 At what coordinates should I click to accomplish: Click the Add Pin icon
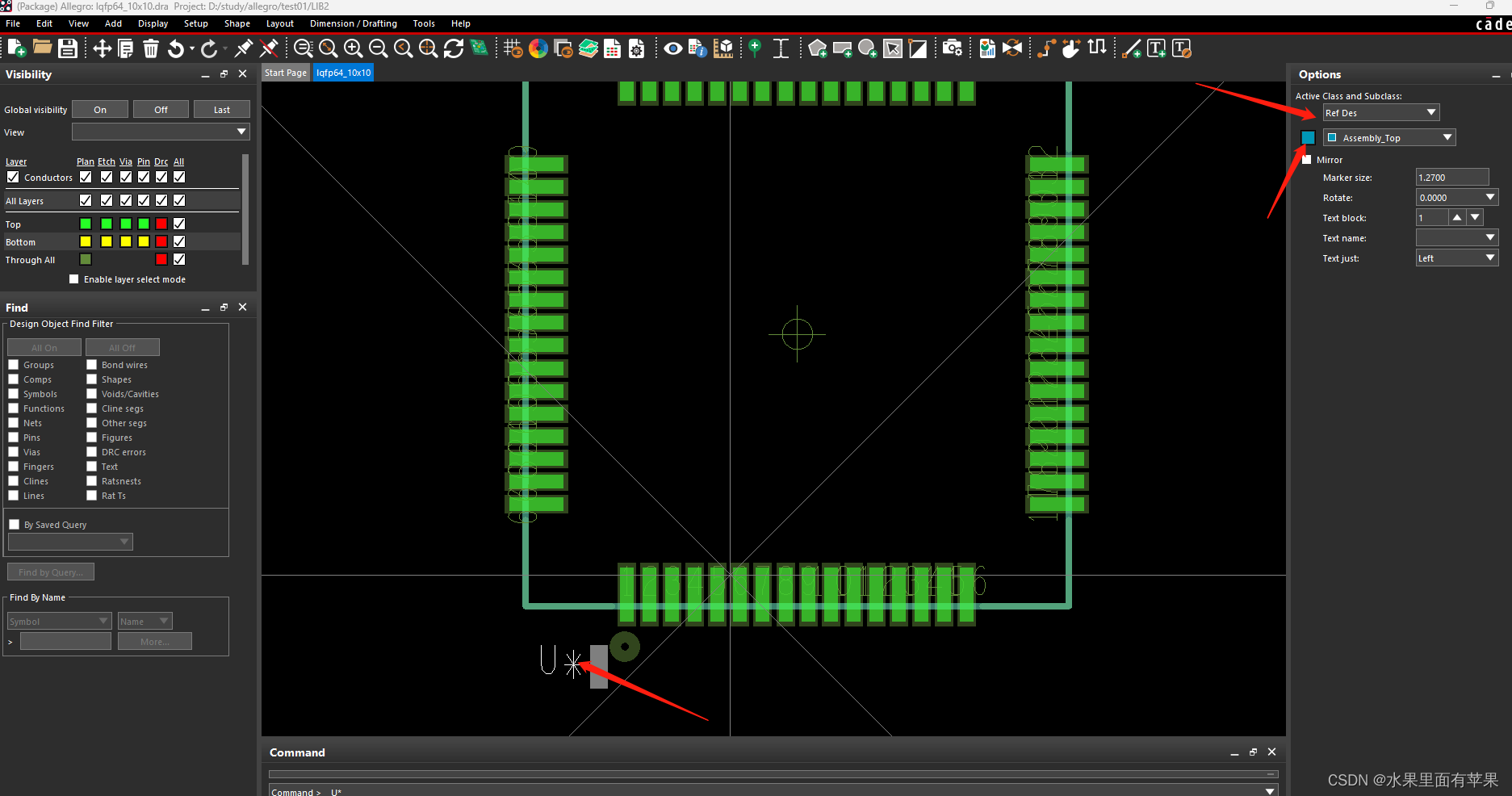(x=755, y=48)
